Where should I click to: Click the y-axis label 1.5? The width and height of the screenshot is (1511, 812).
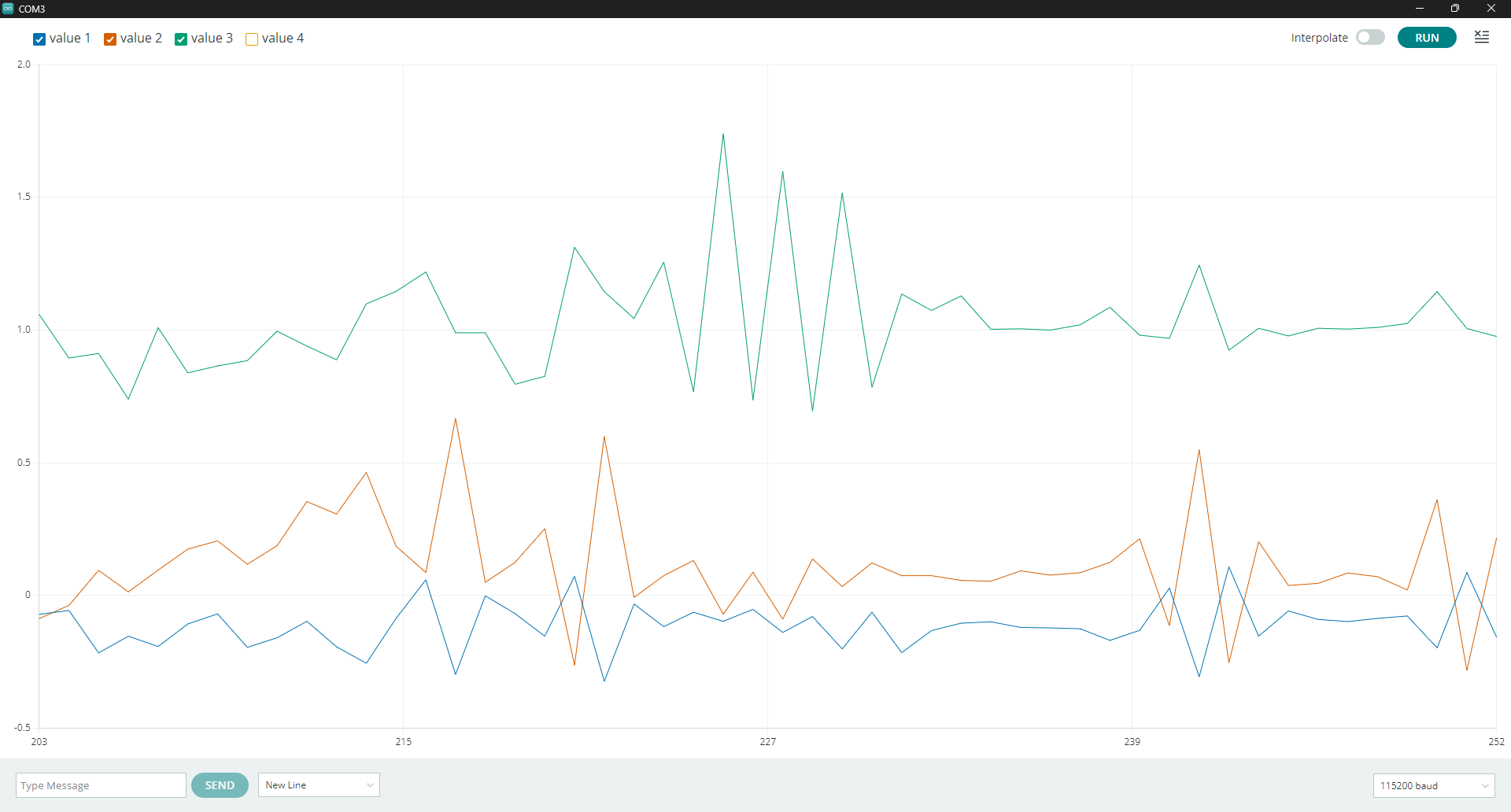tap(24, 197)
